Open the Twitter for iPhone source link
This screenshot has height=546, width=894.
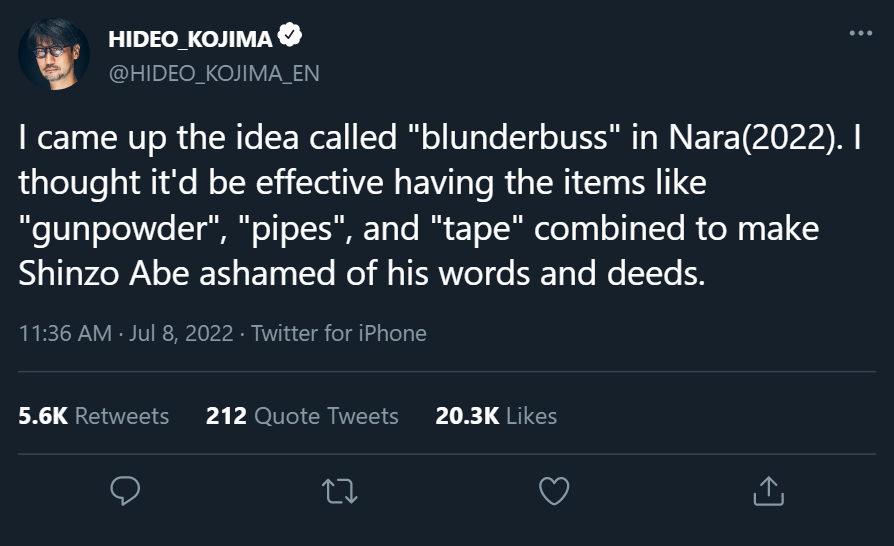(339, 333)
